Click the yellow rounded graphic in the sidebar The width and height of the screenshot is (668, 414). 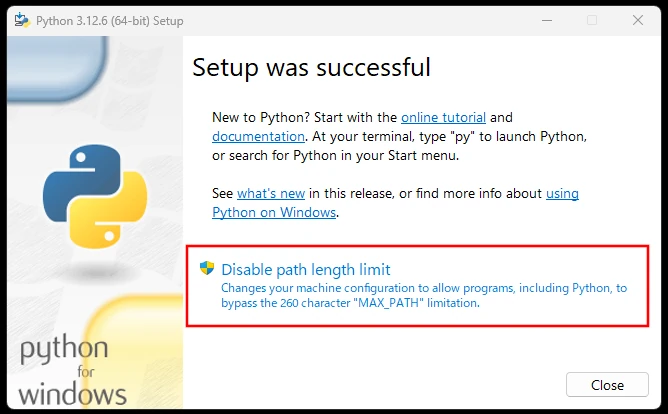(132, 351)
